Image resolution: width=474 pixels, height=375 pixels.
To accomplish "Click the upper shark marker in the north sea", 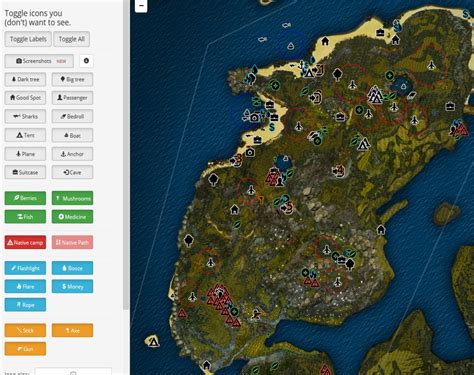I will click(x=286, y=25).
